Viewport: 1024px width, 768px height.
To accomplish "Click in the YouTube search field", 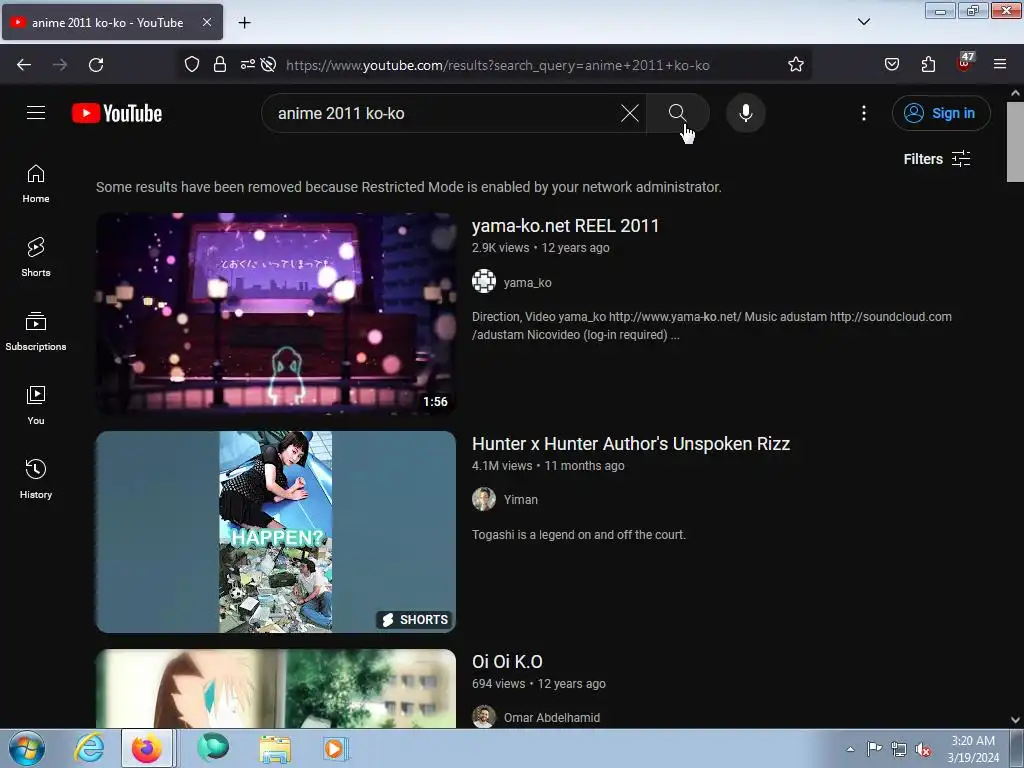I will 444,113.
